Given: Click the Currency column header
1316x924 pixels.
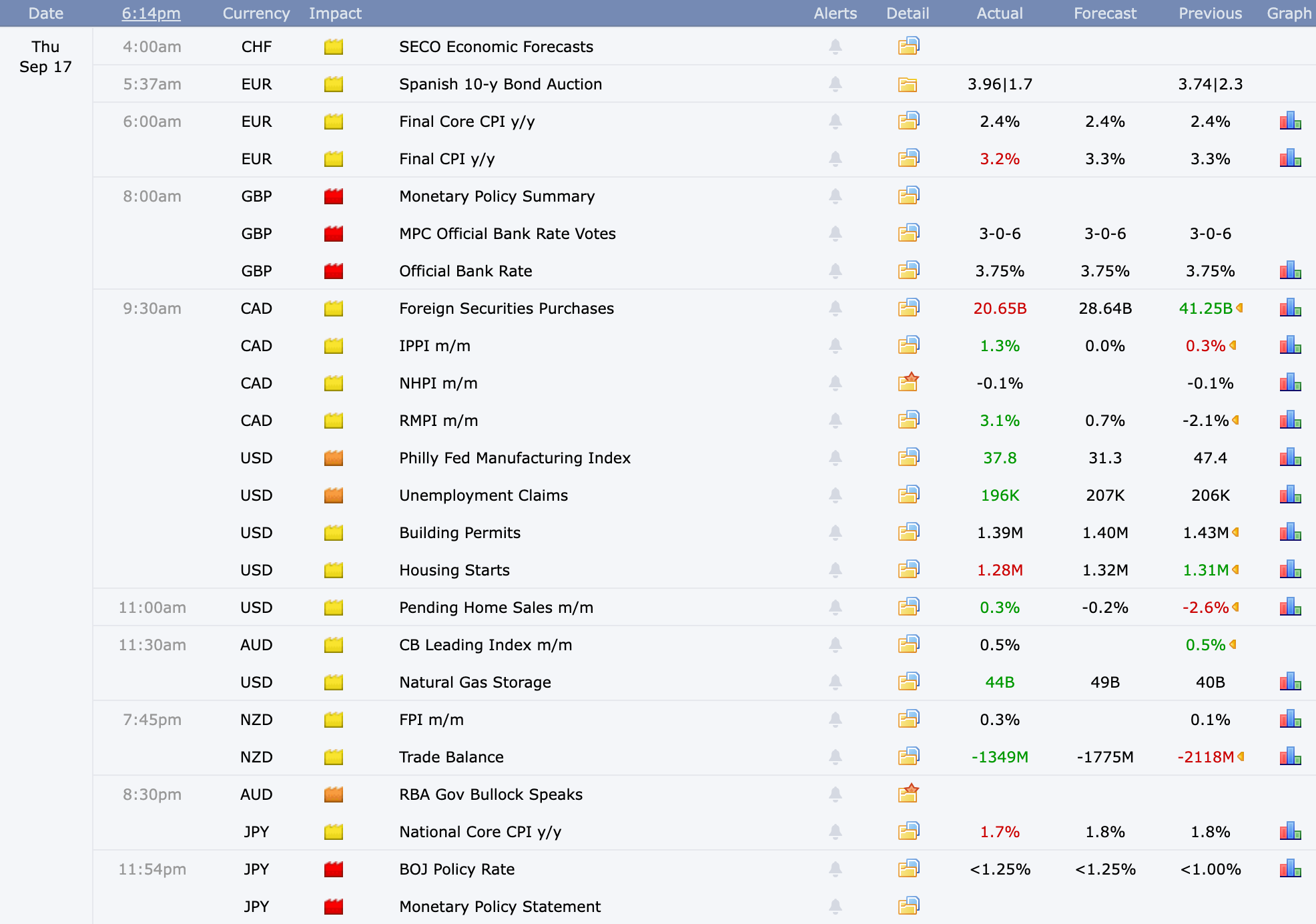Looking at the screenshot, I should point(256,13).
